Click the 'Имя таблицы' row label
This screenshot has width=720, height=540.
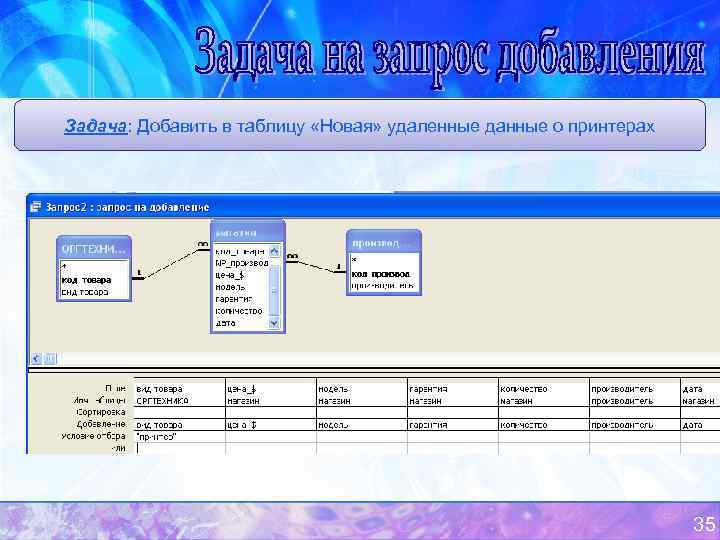(99, 401)
